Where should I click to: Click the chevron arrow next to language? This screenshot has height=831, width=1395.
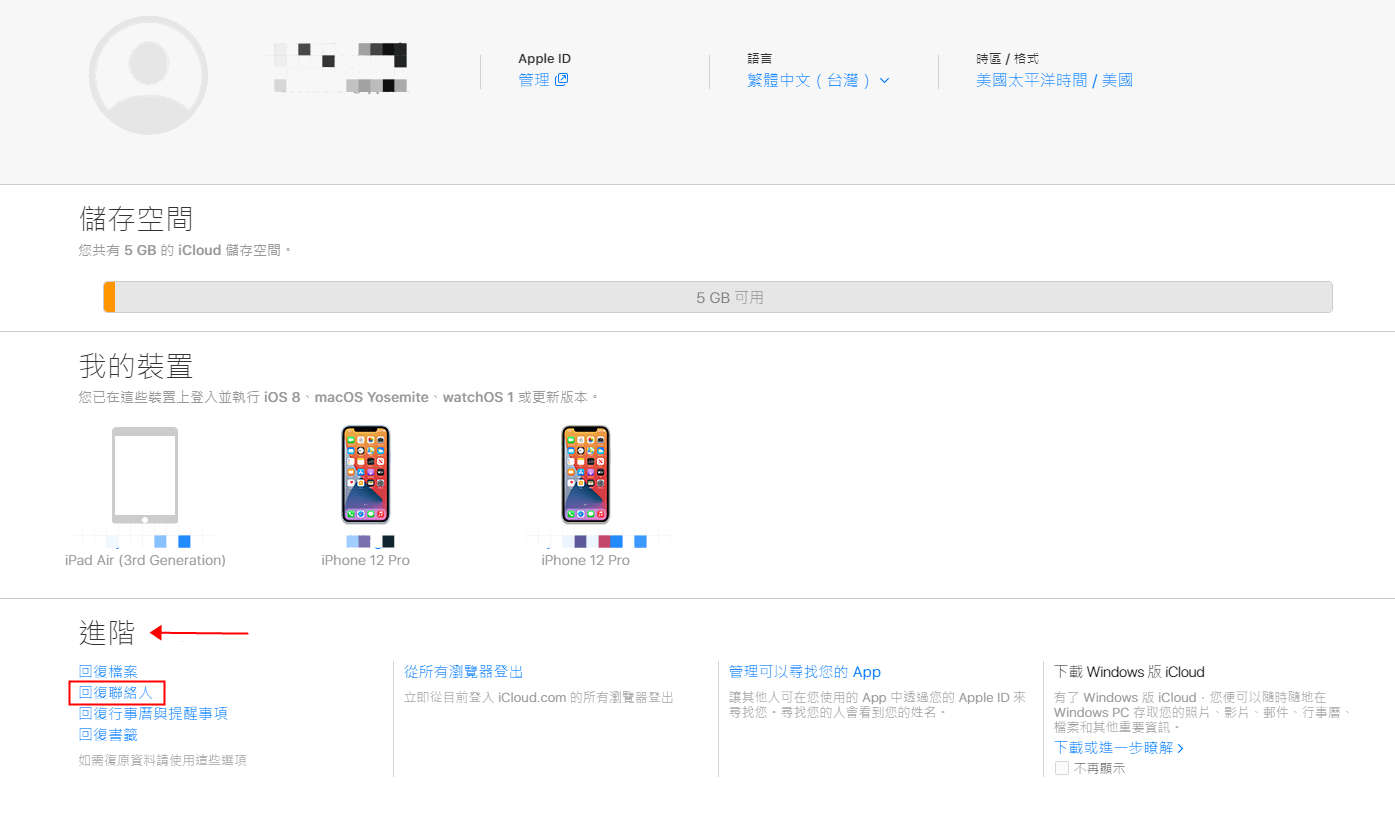884,81
